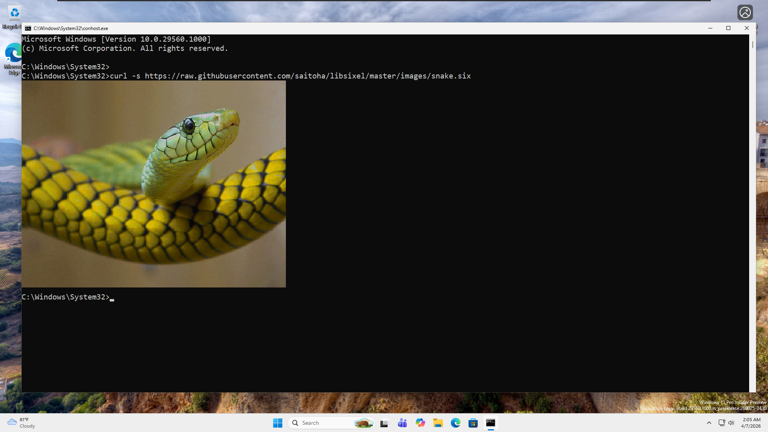Open the Recycle Bin desktop icon
The image size is (768, 432).
click(x=13, y=14)
